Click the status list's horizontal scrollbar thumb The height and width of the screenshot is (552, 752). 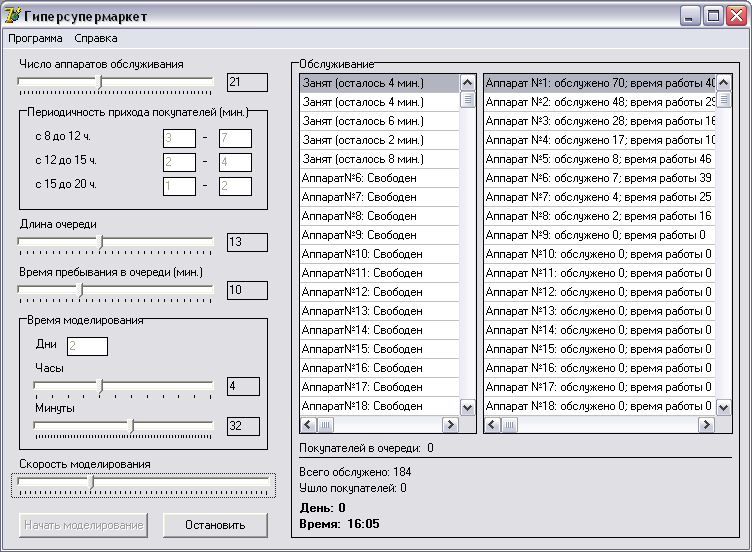(x=325, y=424)
